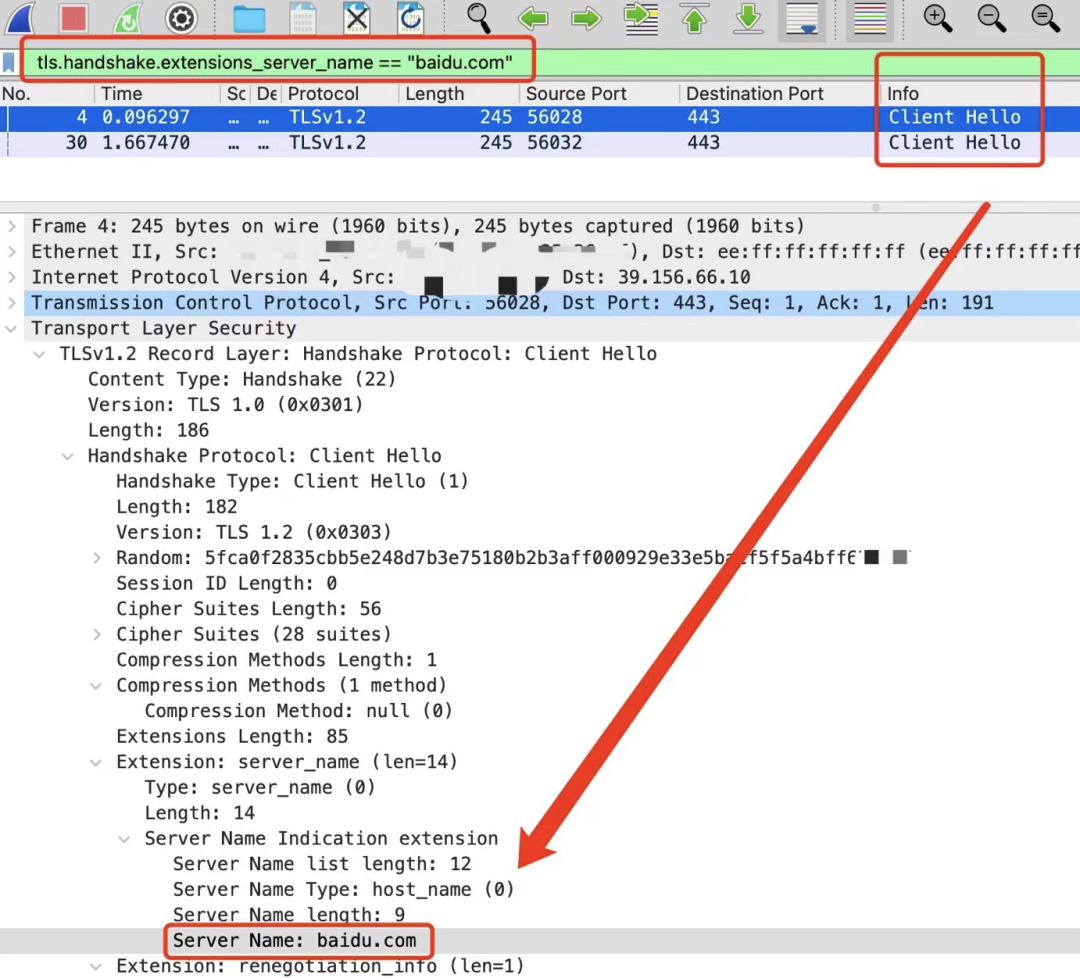1080x978 pixels.
Task: Select Version: TLS 1.0 (0x0301) line
Action: [225, 405]
